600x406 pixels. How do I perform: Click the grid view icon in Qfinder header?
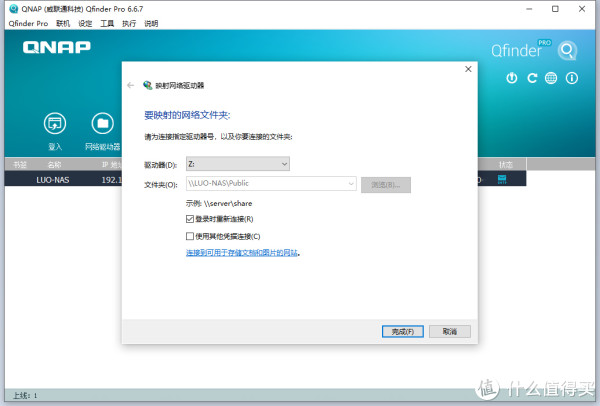pos(570,78)
